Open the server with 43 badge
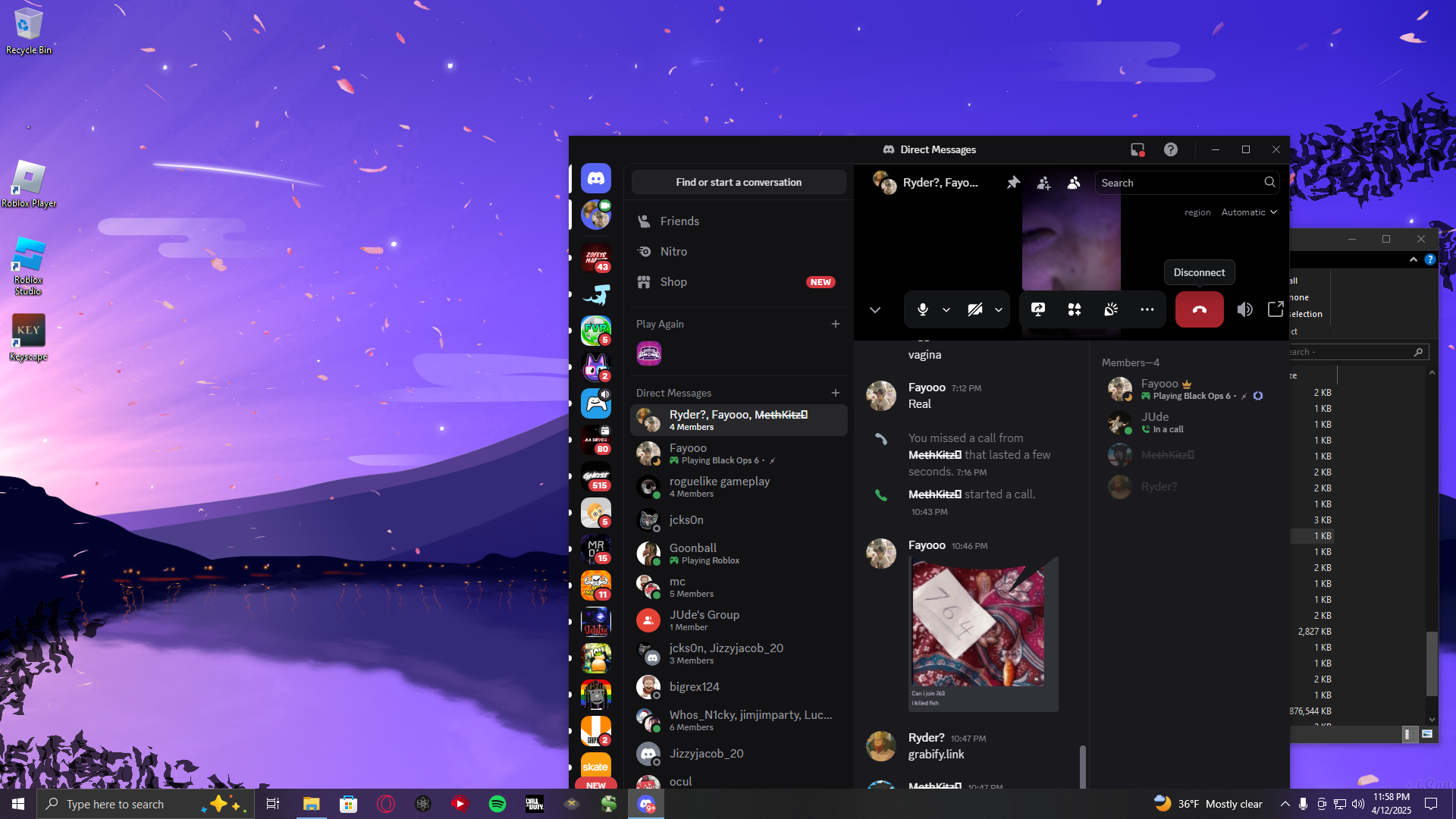1456x819 pixels. pos(596,258)
